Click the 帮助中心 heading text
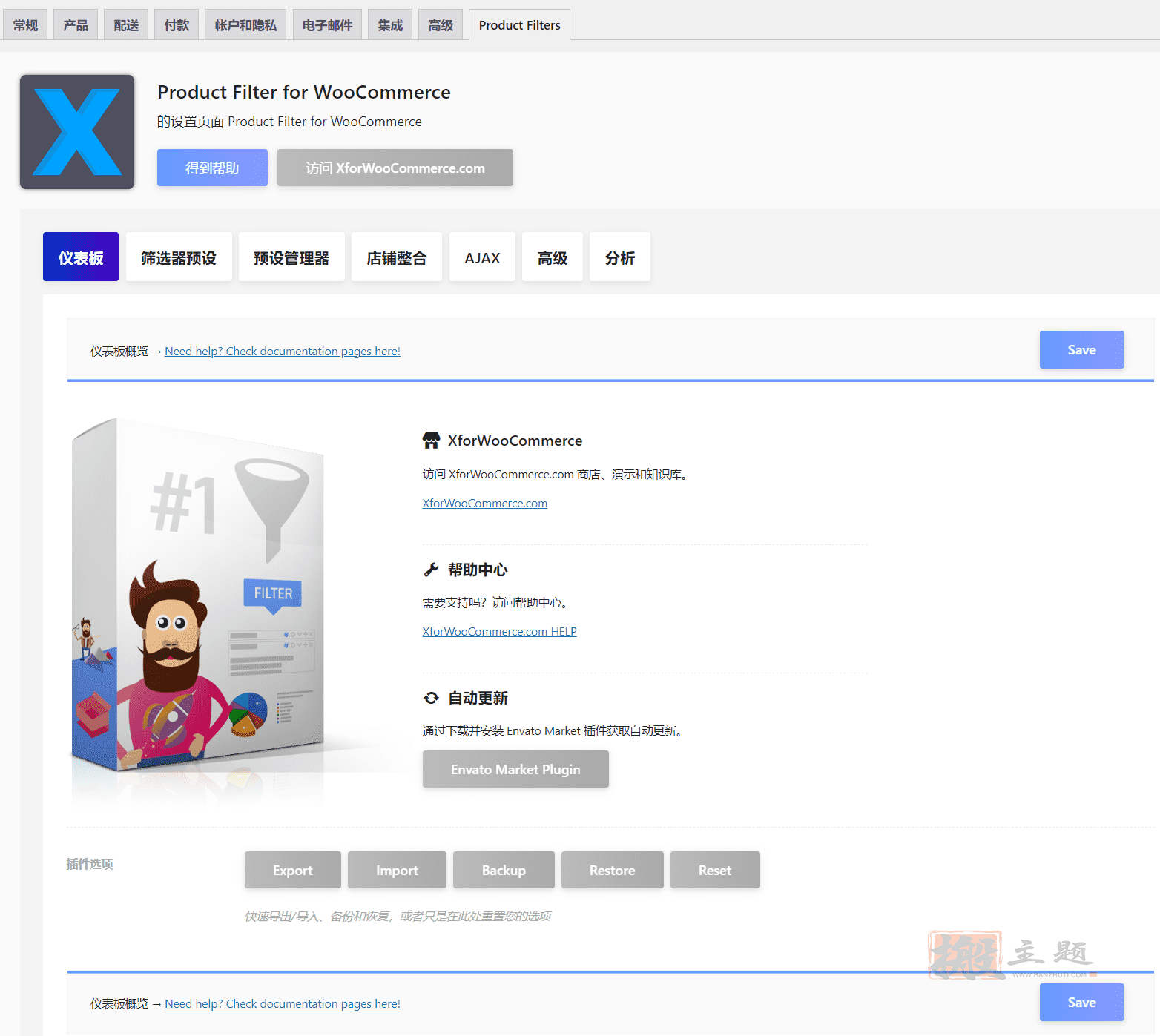This screenshot has width=1160, height=1036. [478, 570]
